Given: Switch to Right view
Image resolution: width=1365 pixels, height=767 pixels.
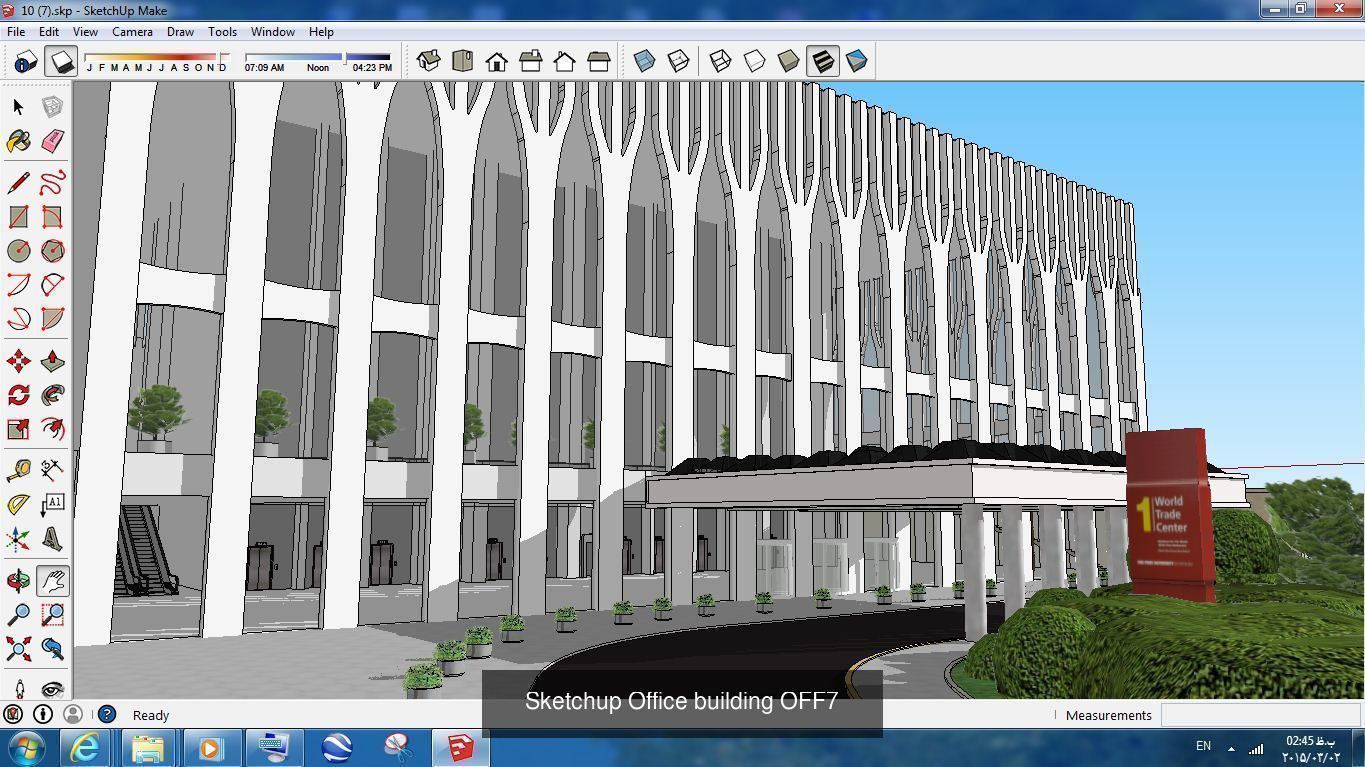Looking at the screenshot, I should click(530, 61).
